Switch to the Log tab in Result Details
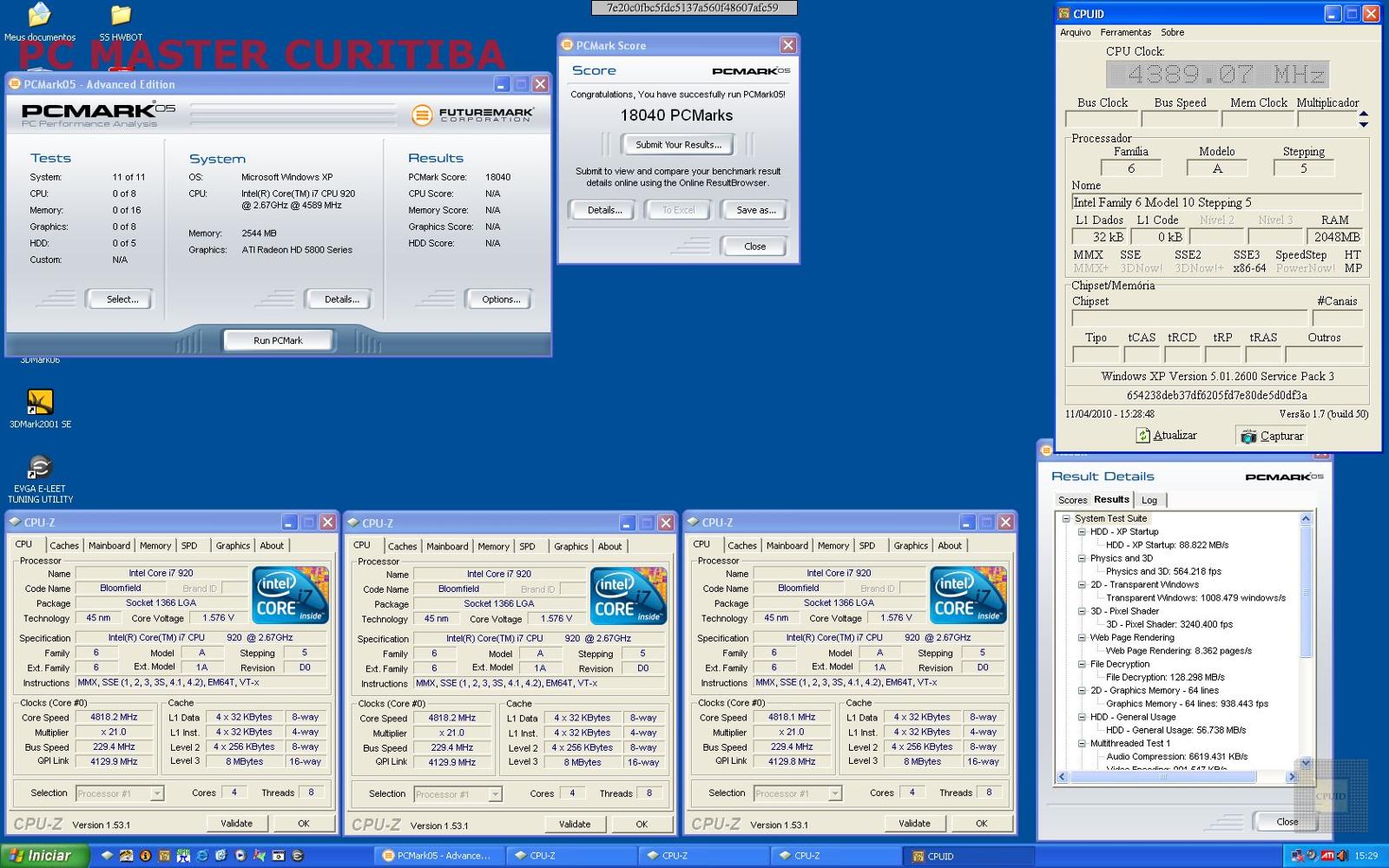This screenshot has height=868, width=1389. 1149,500
